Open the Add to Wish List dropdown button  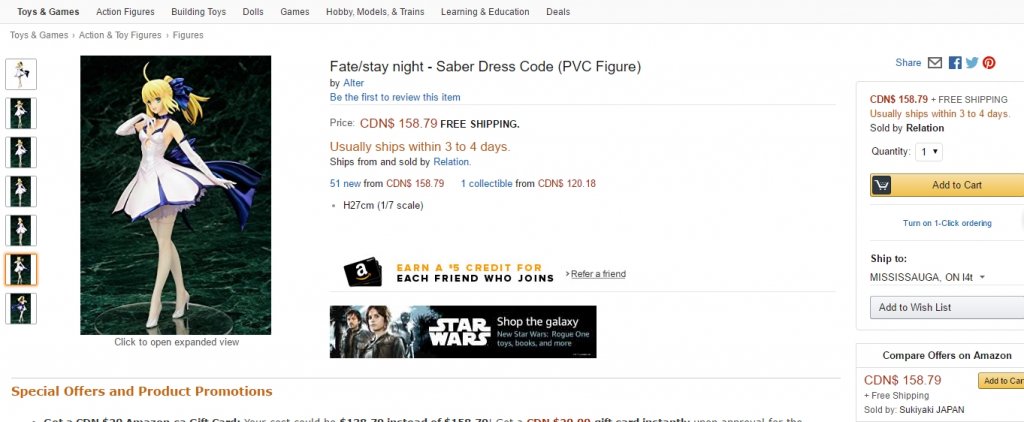click(x=946, y=307)
